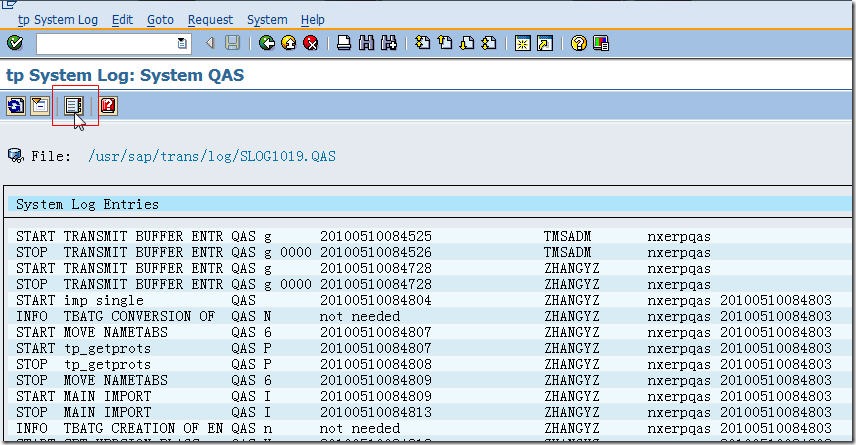
Task: Click the Refresh icon in application toolbar
Action: (x=16, y=105)
